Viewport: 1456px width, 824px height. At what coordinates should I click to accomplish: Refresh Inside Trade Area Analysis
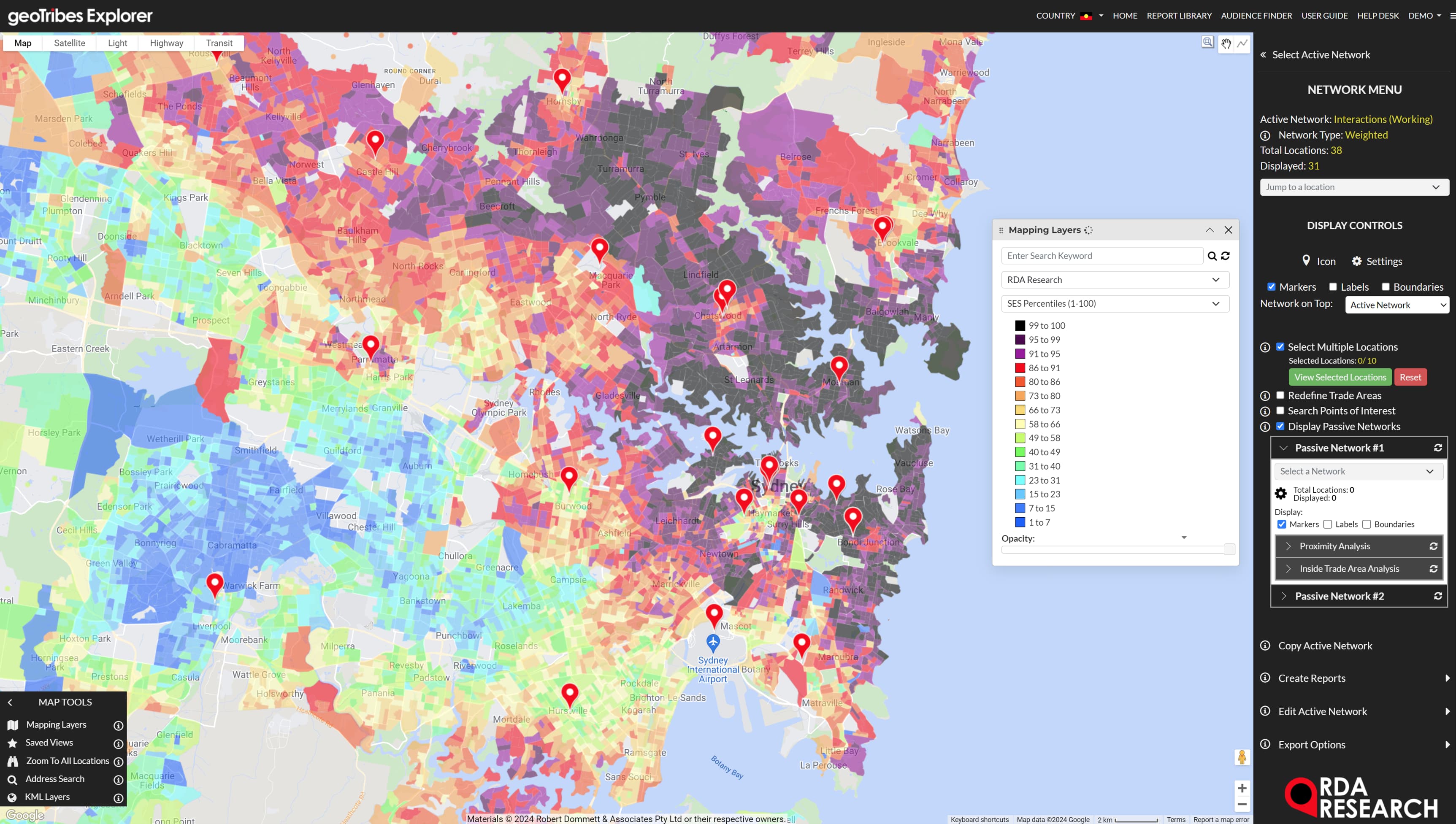coord(1433,569)
